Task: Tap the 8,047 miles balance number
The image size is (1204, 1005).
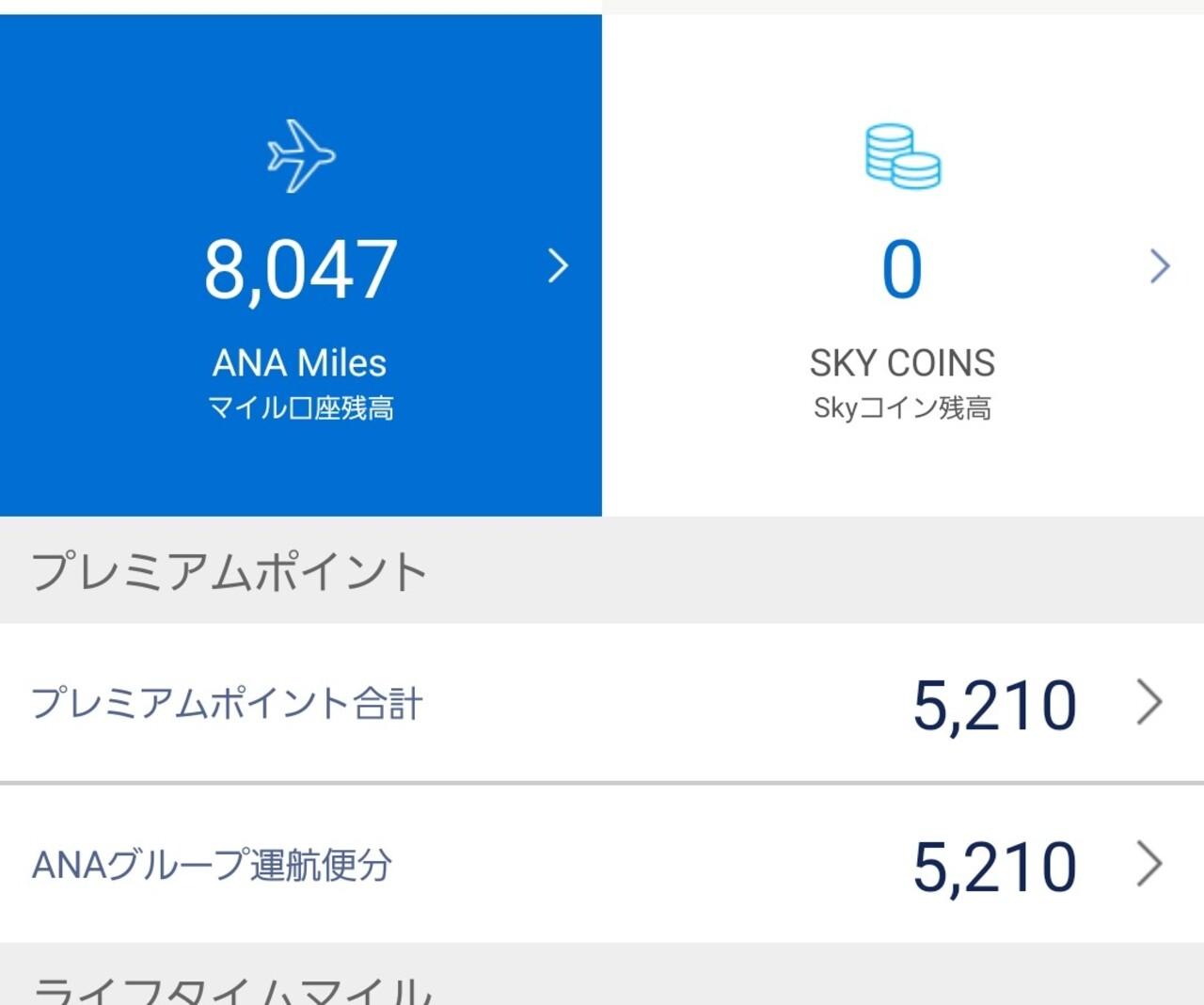Action: (301, 270)
